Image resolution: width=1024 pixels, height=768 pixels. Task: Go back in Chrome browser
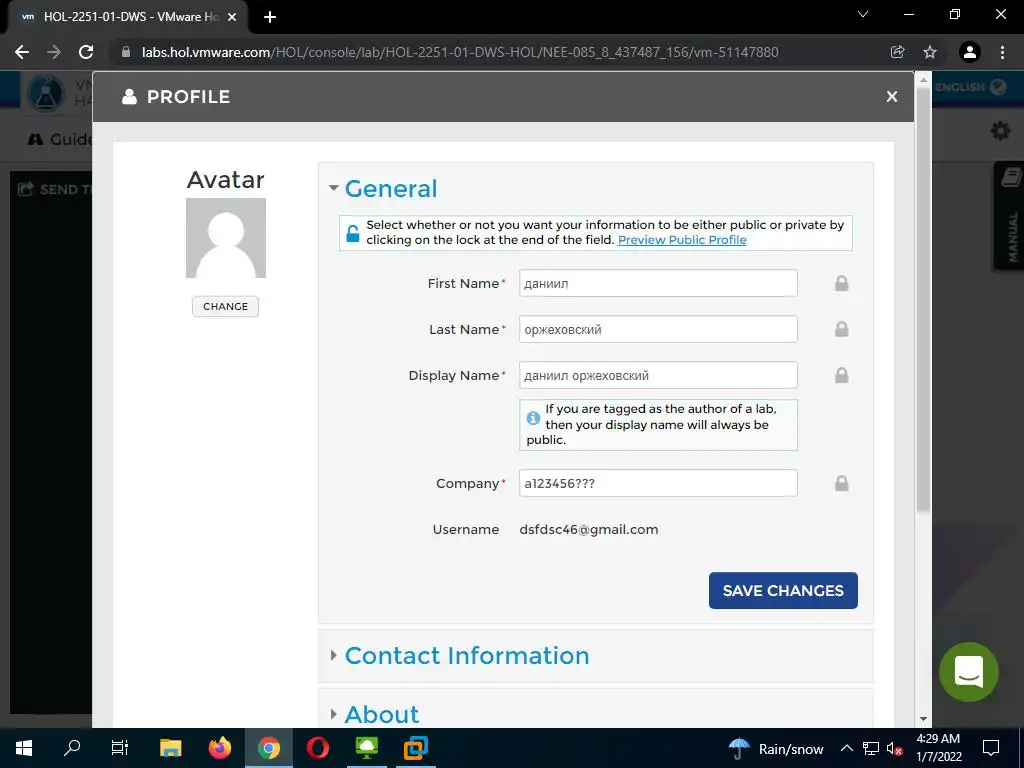(x=22, y=52)
